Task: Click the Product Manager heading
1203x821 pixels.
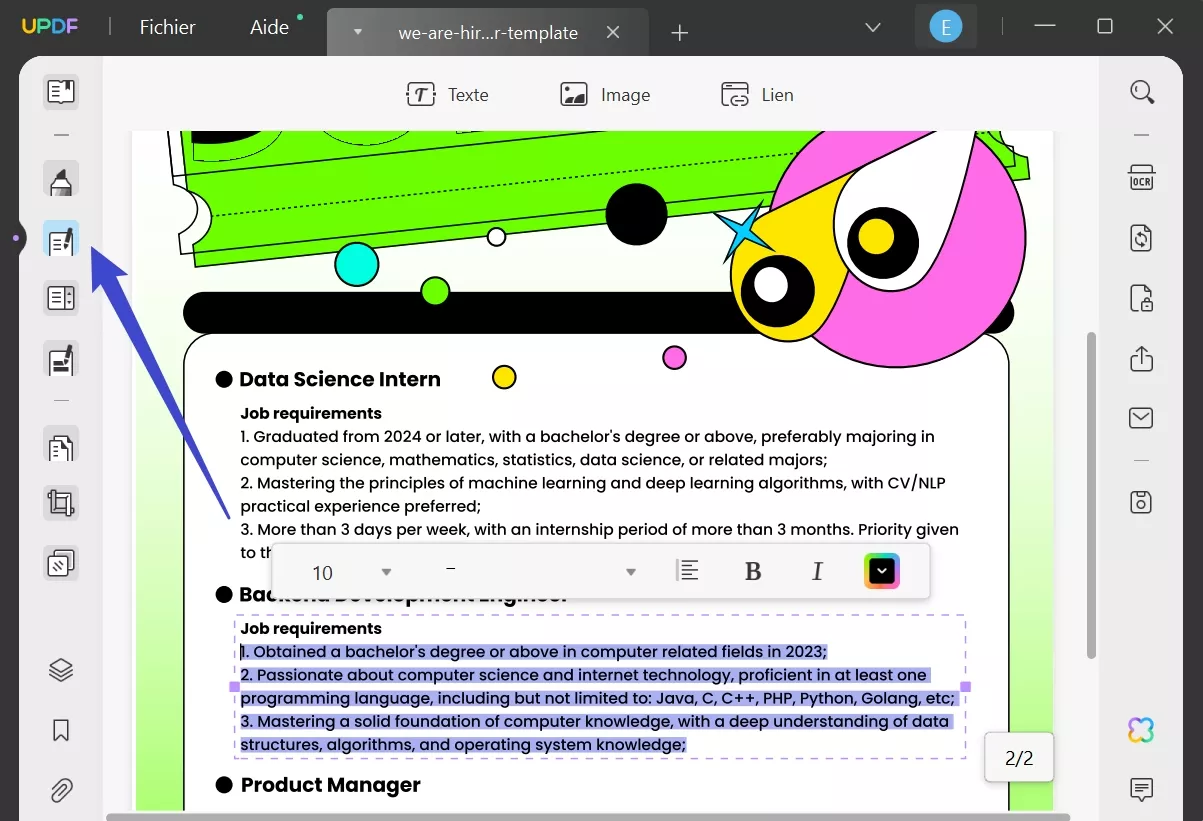Action: 330,785
